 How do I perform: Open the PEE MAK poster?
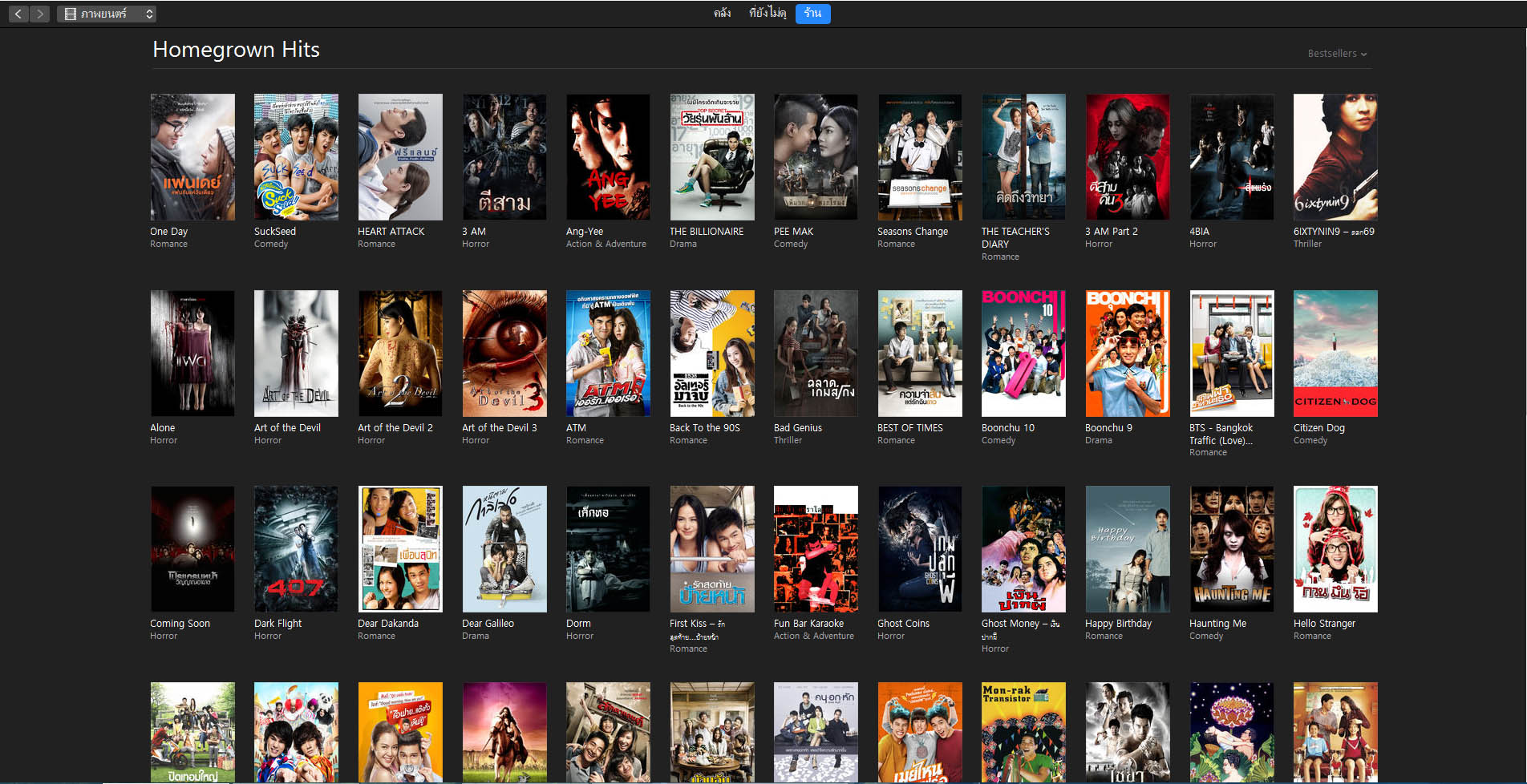coord(816,157)
